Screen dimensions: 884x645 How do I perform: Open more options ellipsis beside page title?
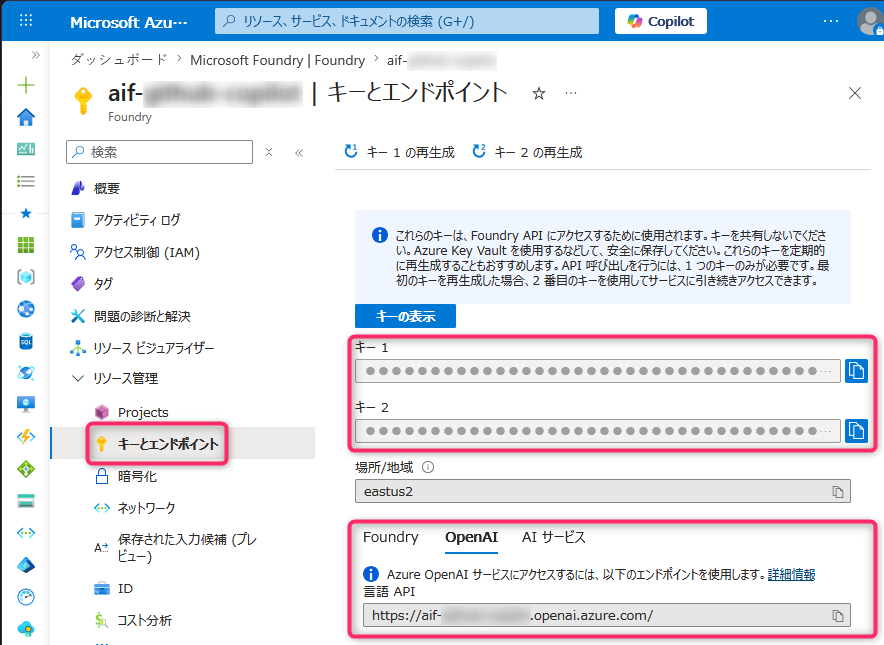(x=571, y=93)
